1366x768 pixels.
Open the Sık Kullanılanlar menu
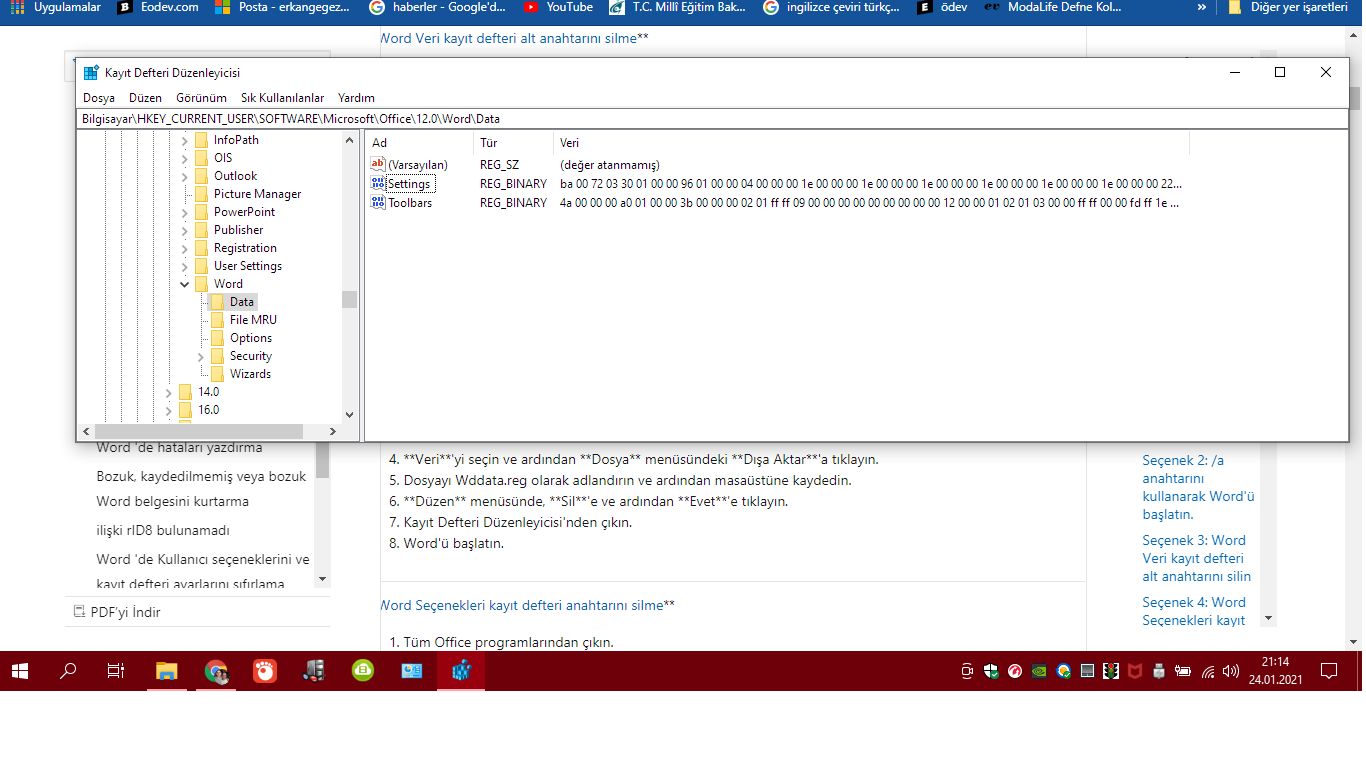point(282,98)
